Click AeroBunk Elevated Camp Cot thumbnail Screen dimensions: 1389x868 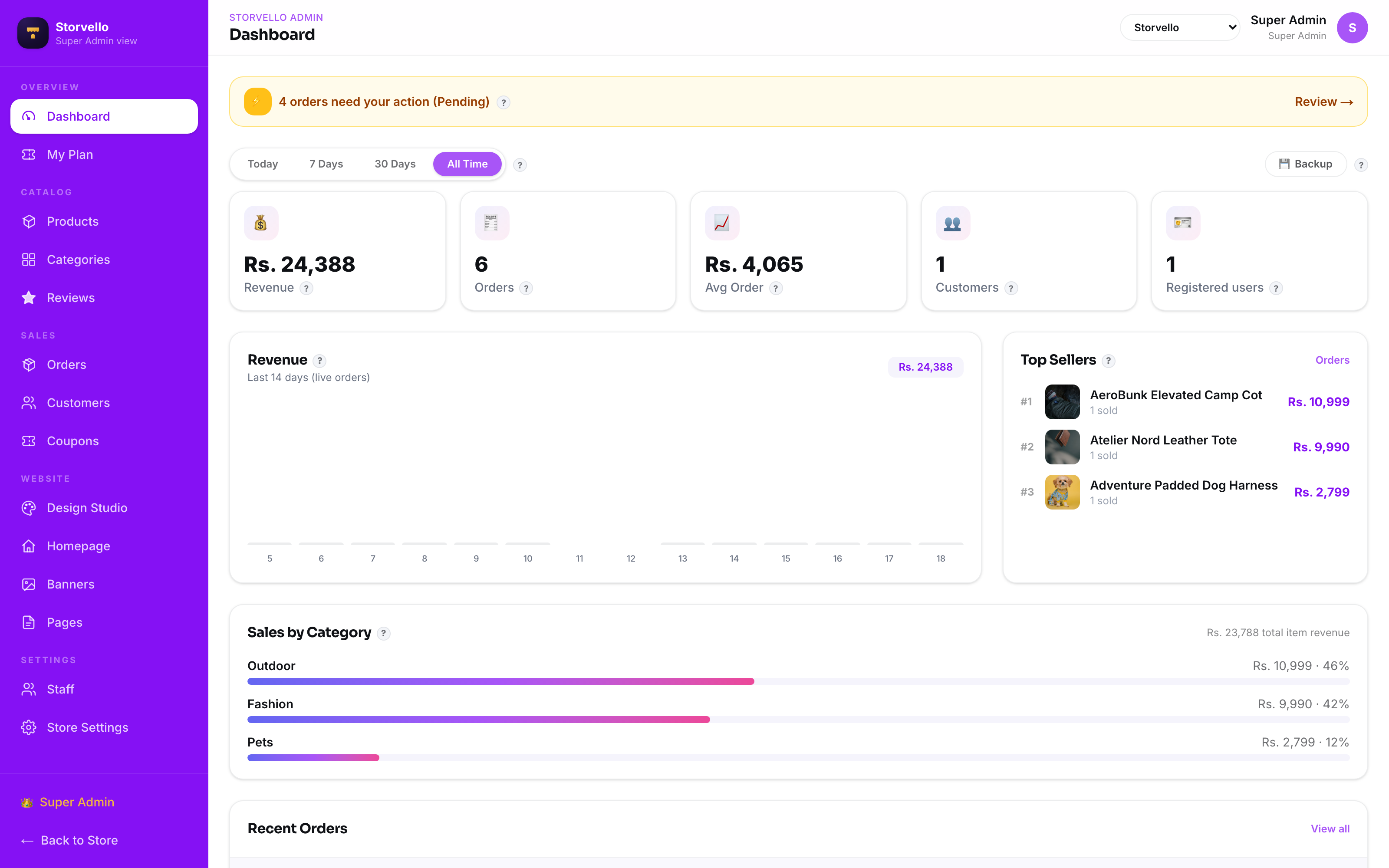[1063, 402]
